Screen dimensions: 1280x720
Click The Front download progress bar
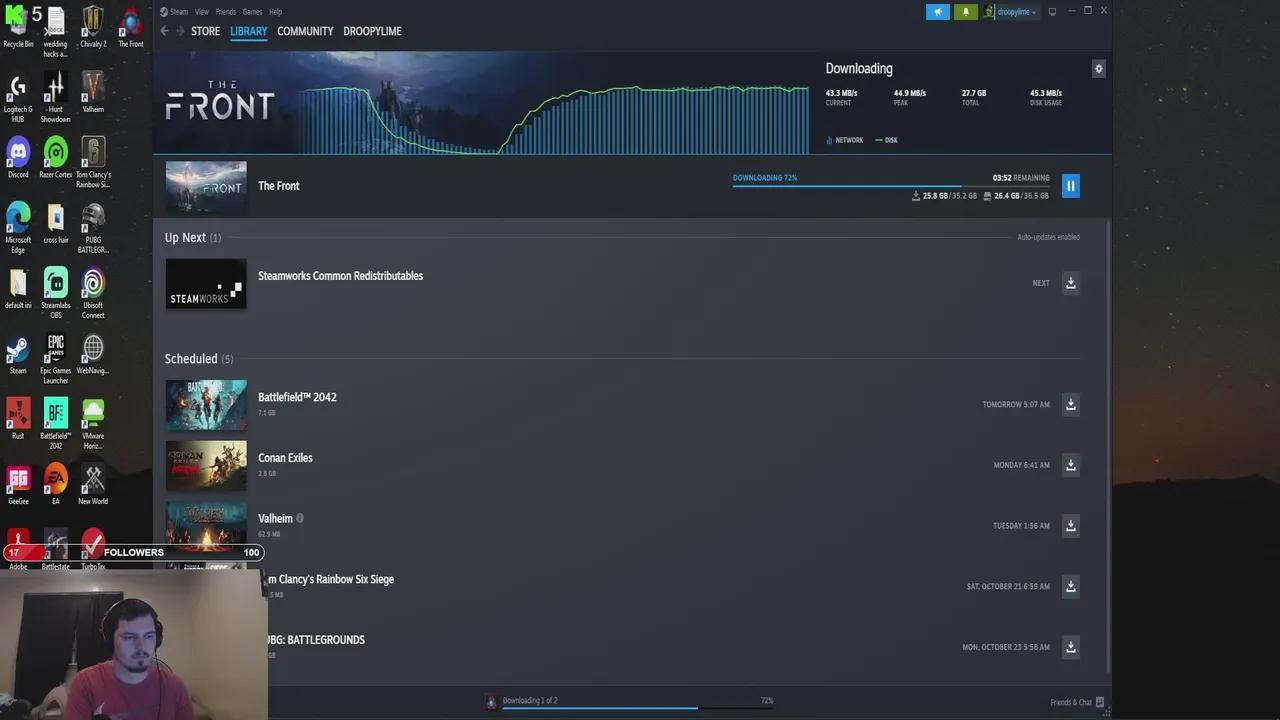[x=891, y=186]
